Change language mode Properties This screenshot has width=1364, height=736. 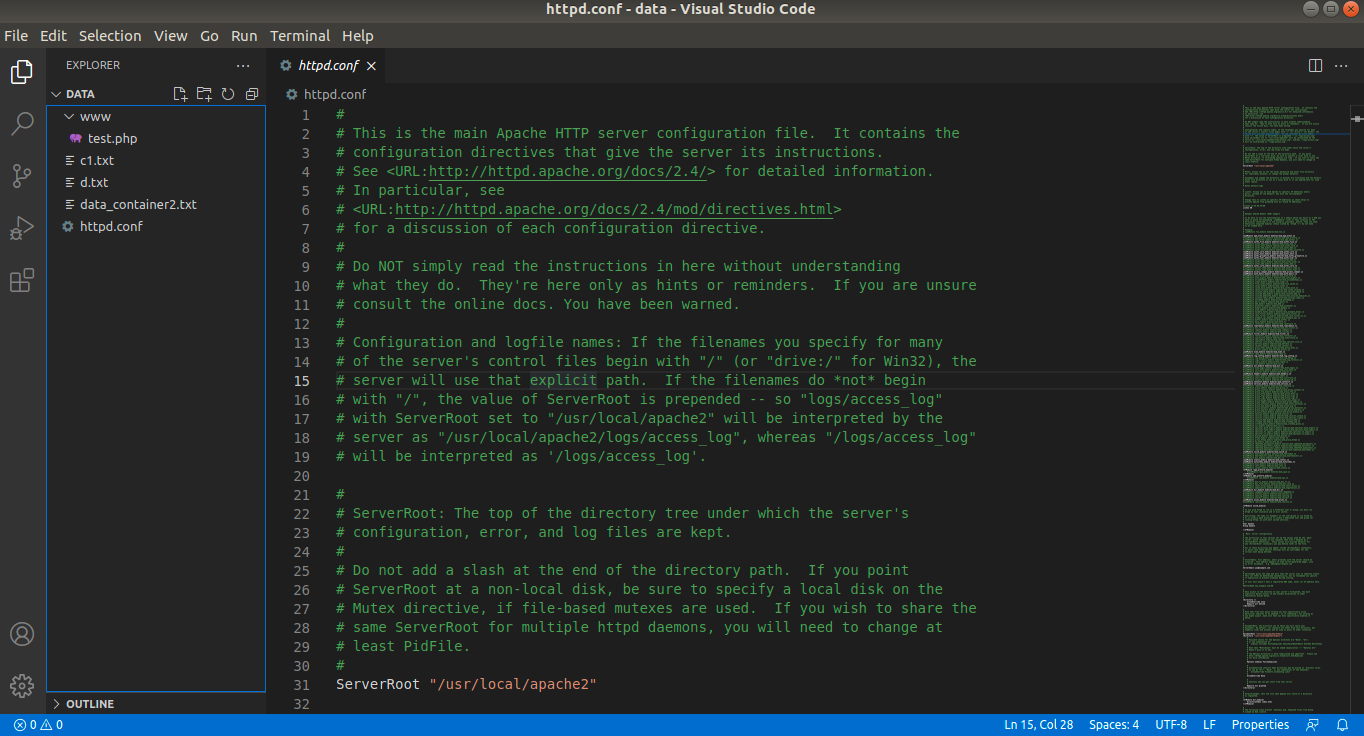coord(1260,725)
